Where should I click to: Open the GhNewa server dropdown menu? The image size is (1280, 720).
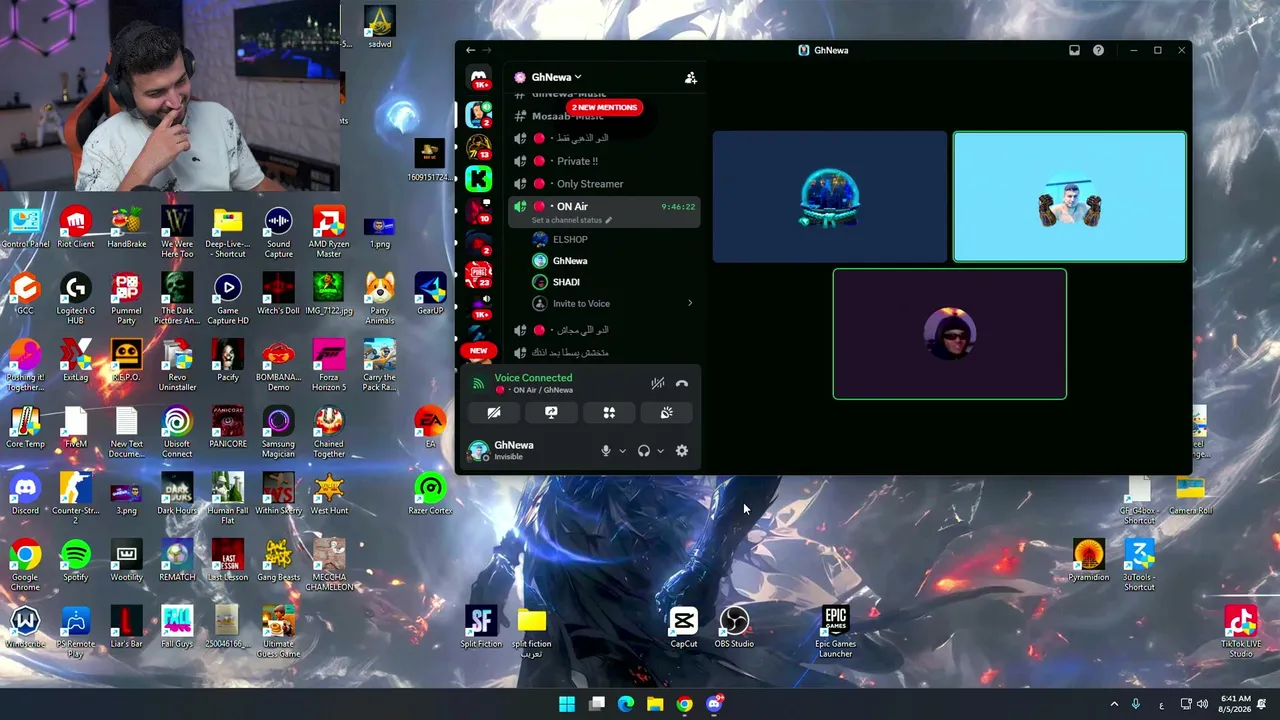tap(556, 77)
